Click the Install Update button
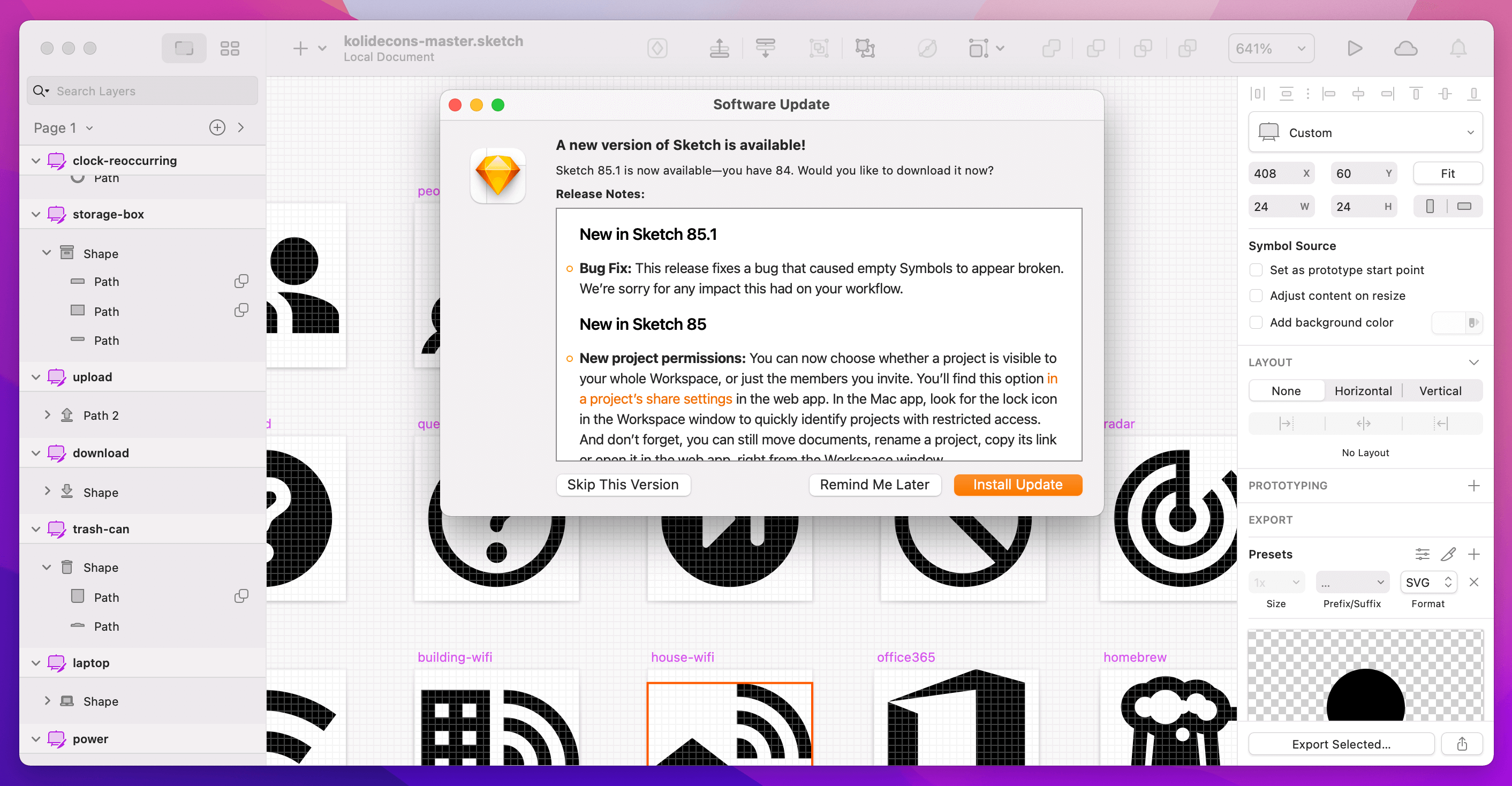Viewport: 1512px width, 786px height. pyautogui.click(x=1018, y=484)
